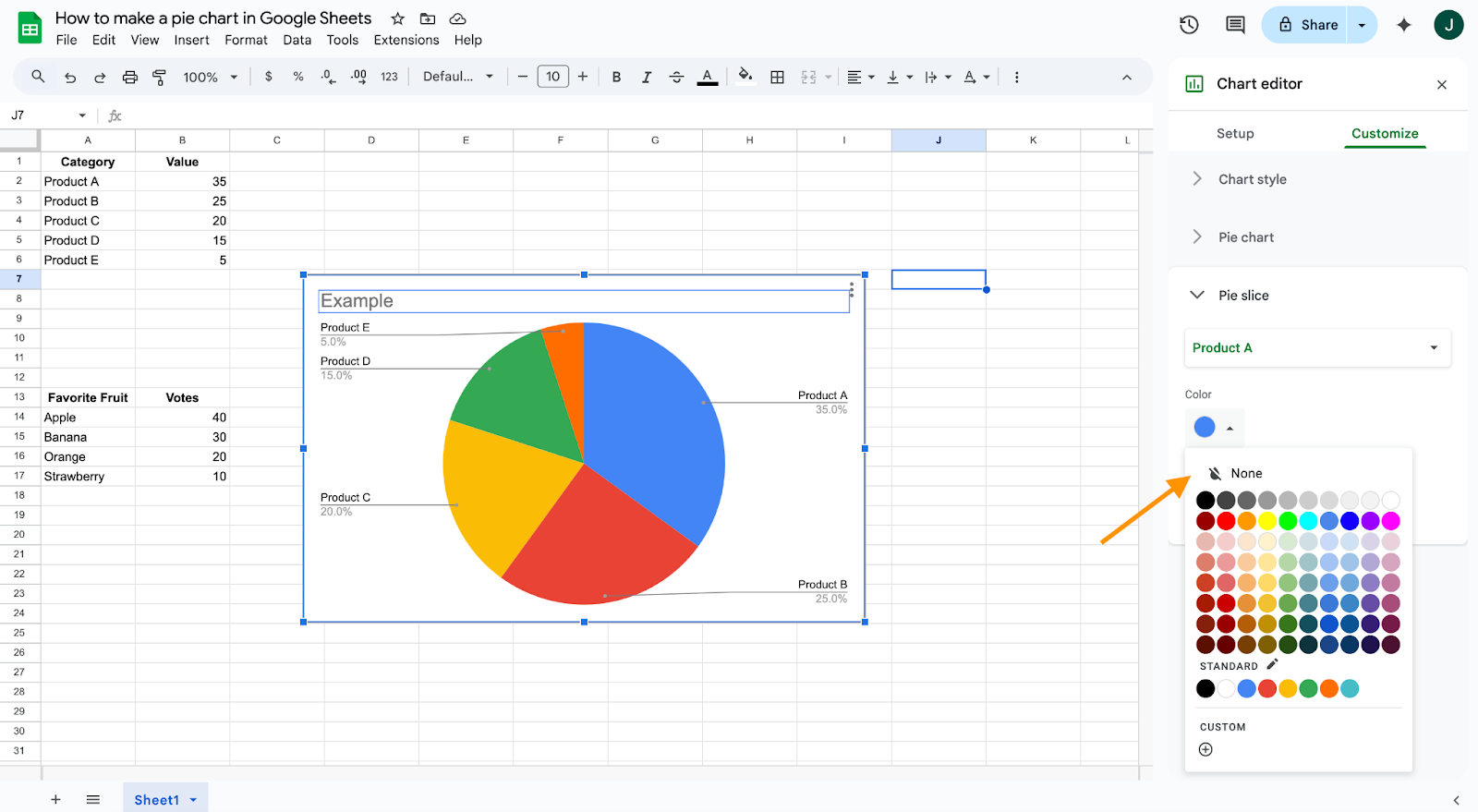Image resolution: width=1478 pixels, height=812 pixels.
Task: Open more toolbar options
Action: [x=1017, y=78]
